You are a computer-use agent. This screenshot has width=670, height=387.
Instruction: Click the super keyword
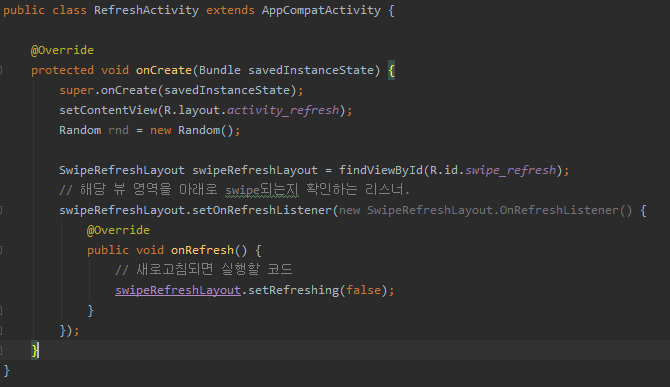(x=76, y=90)
